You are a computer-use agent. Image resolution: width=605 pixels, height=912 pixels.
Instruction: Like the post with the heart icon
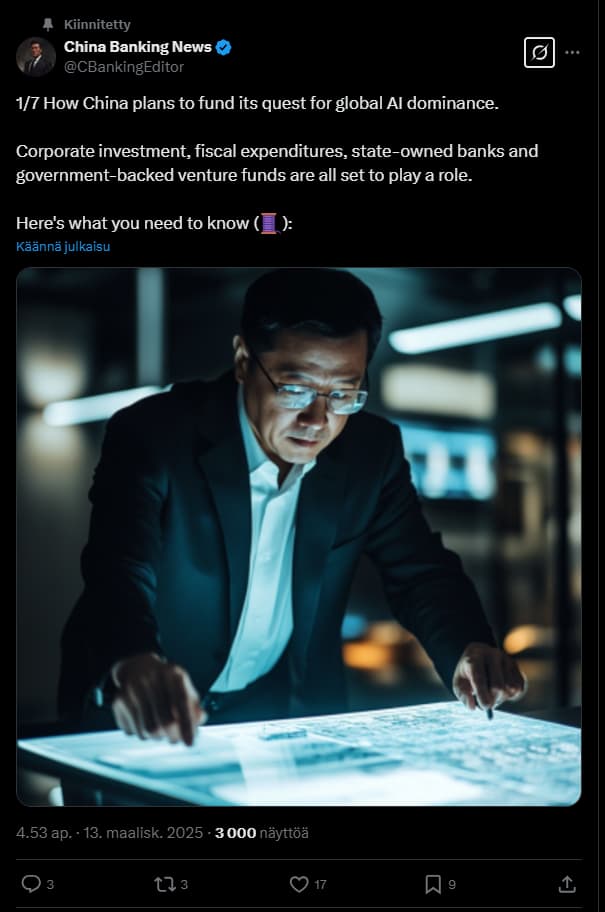(x=299, y=884)
